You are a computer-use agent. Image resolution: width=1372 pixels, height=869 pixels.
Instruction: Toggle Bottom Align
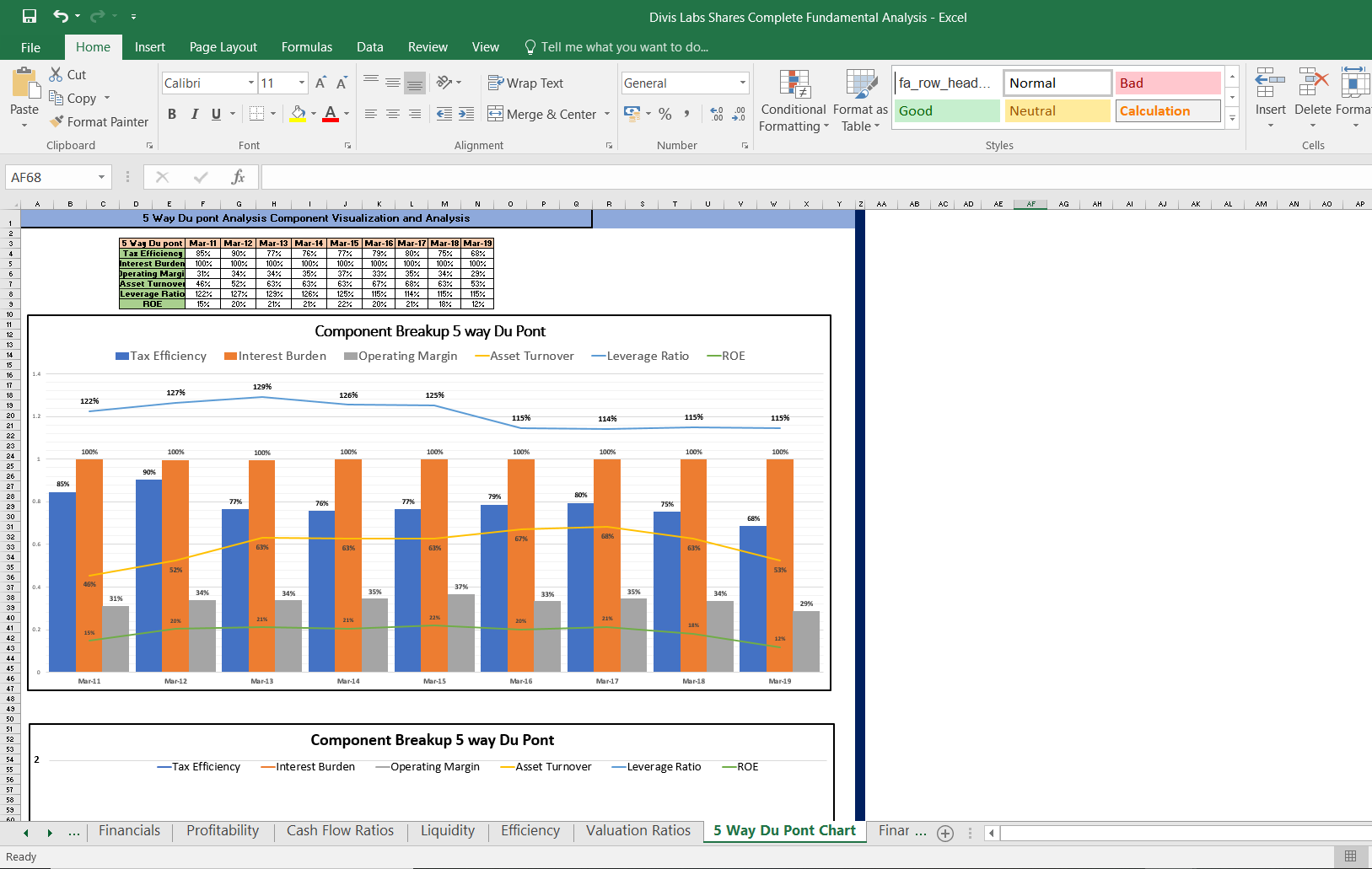(414, 83)
